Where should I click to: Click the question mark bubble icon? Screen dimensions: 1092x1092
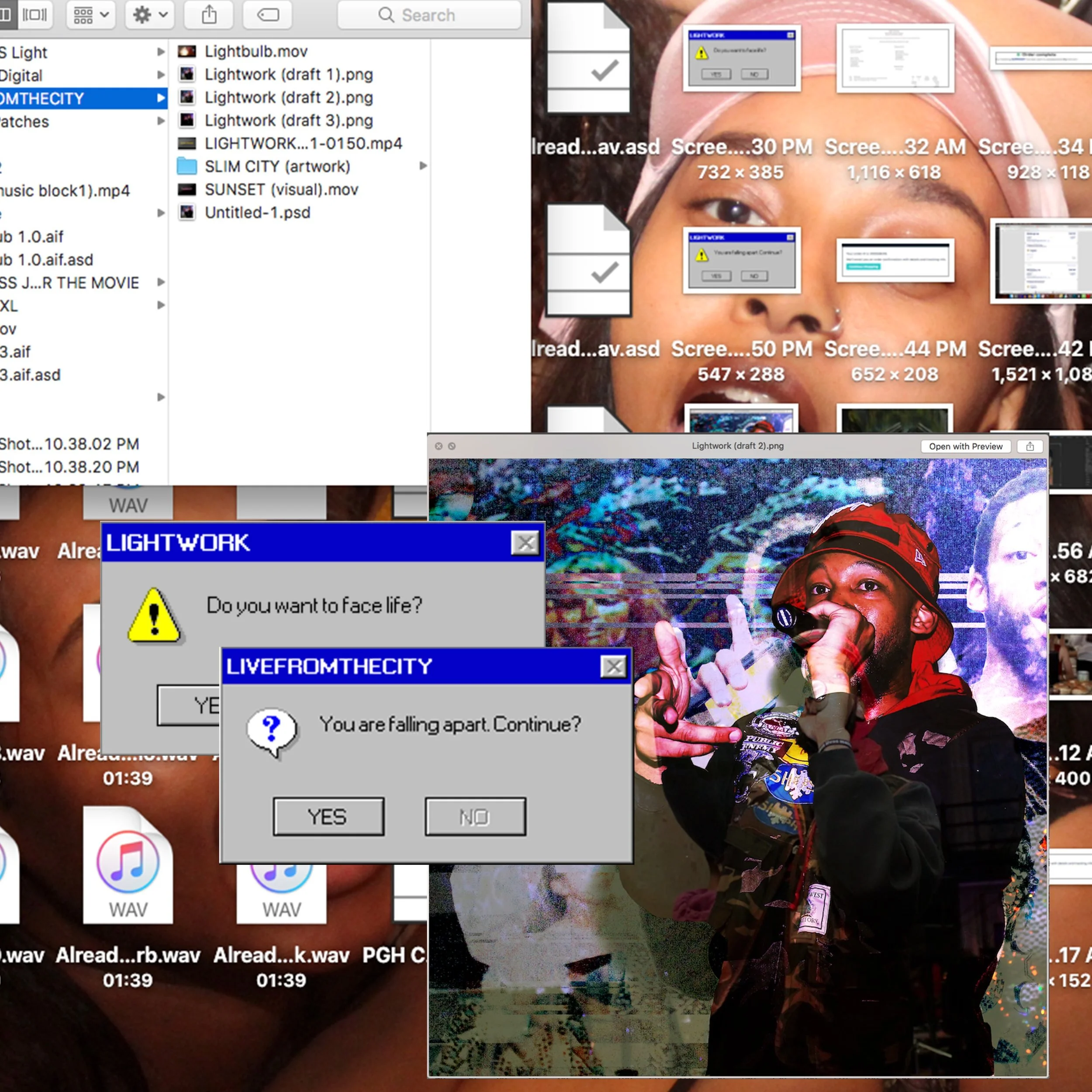(x=272, y=731)
